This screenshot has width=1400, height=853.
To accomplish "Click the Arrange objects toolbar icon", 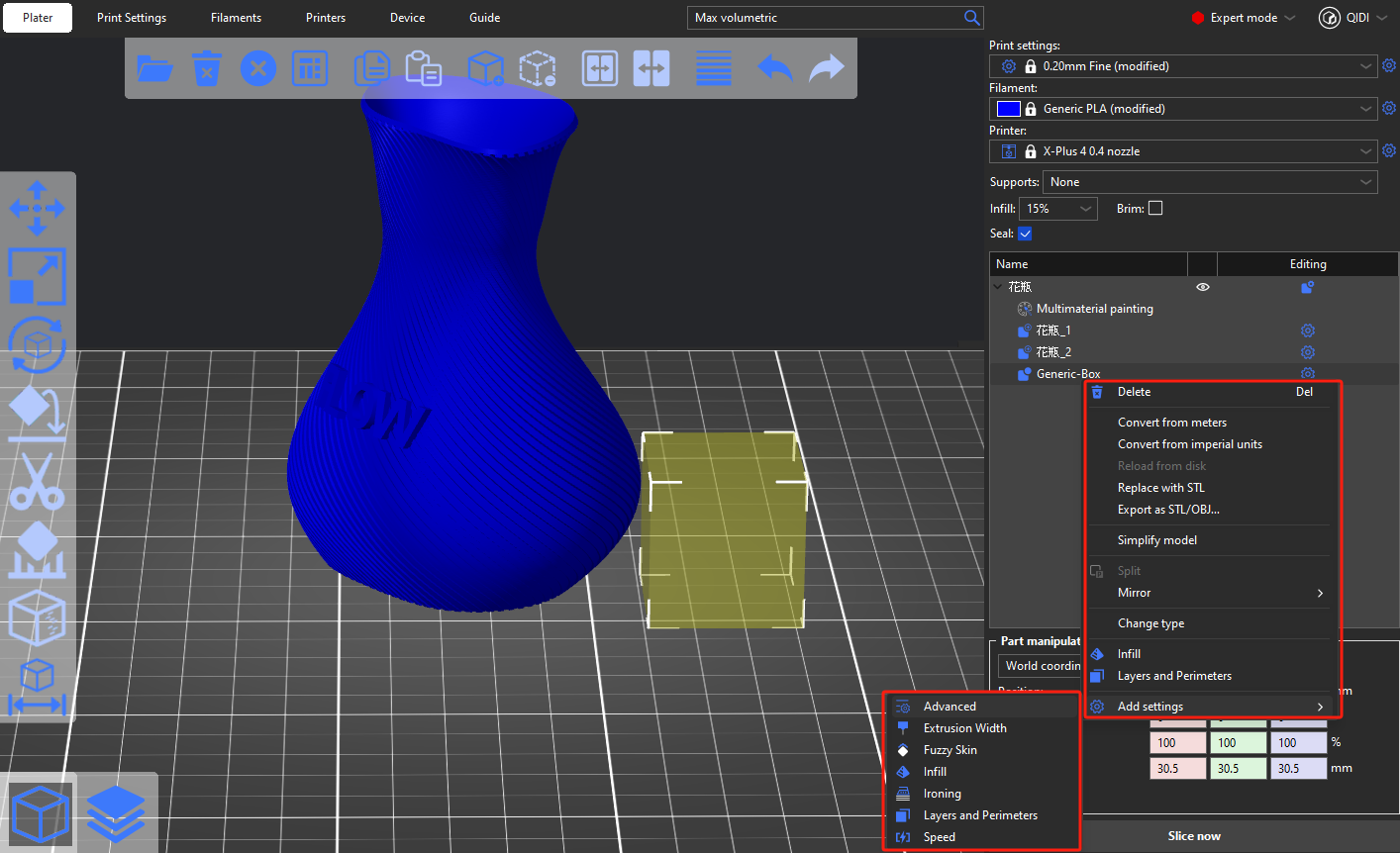I will pos(310,68).
